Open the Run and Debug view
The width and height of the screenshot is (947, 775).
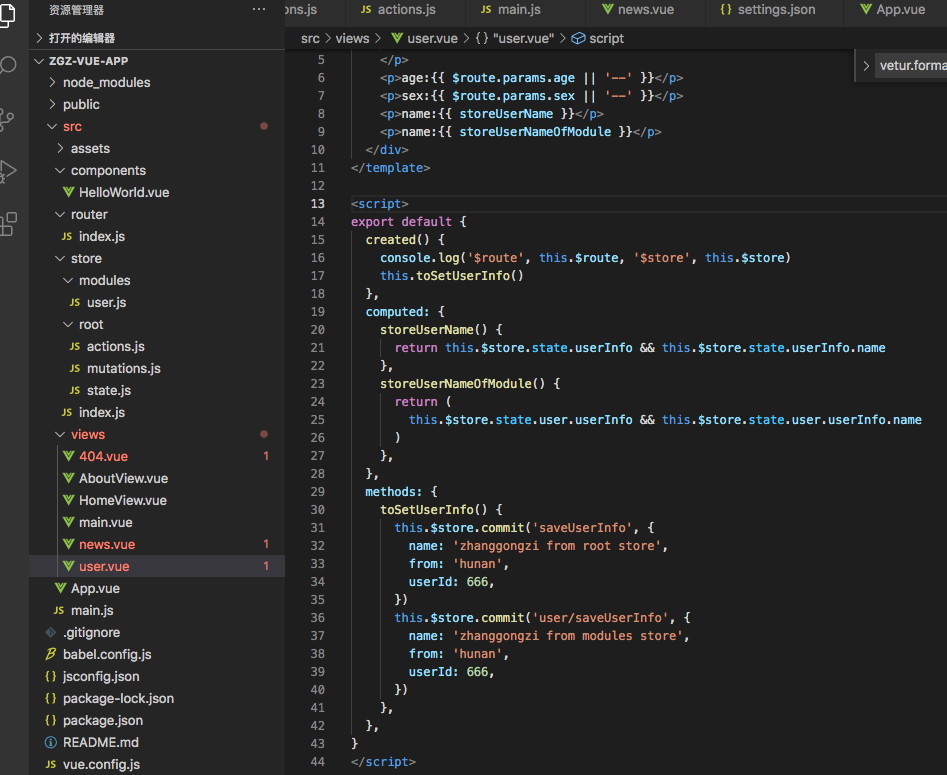8,171
